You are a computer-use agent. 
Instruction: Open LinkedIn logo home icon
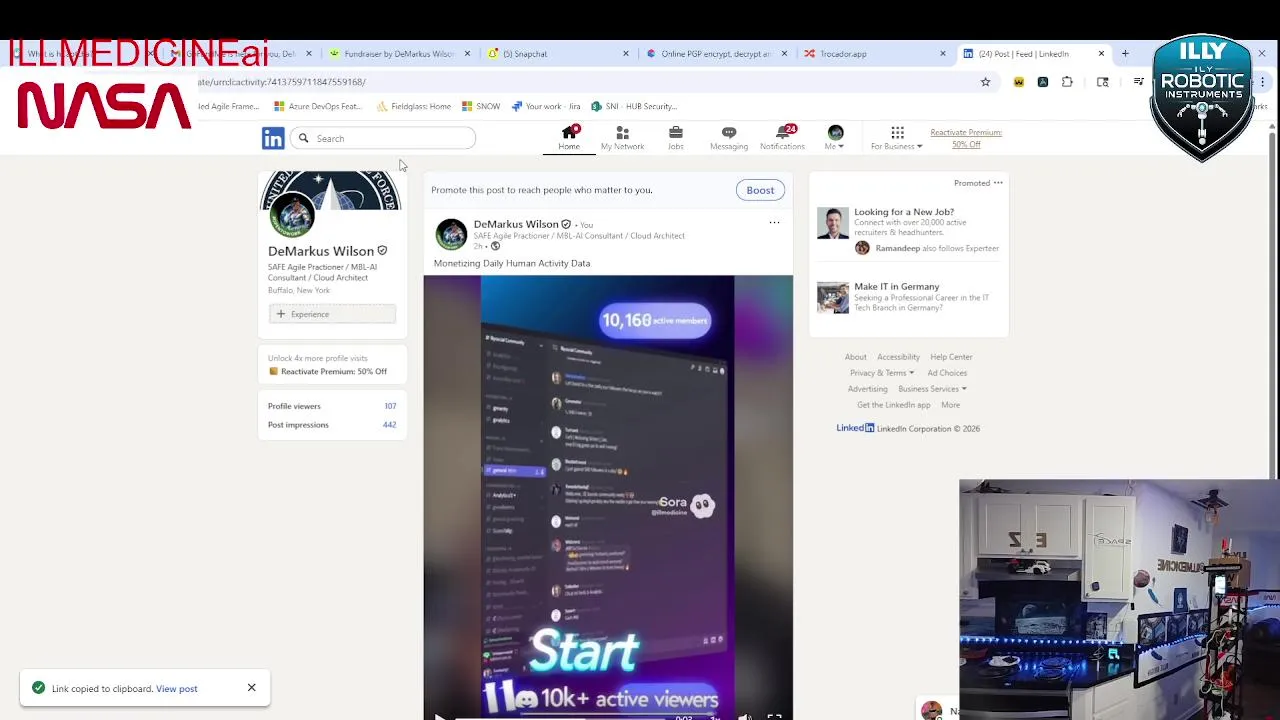[x=273, y=139]
